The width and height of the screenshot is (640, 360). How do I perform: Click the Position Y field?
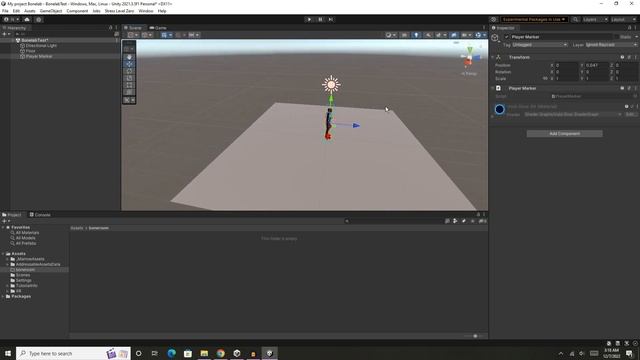(597, 65)
